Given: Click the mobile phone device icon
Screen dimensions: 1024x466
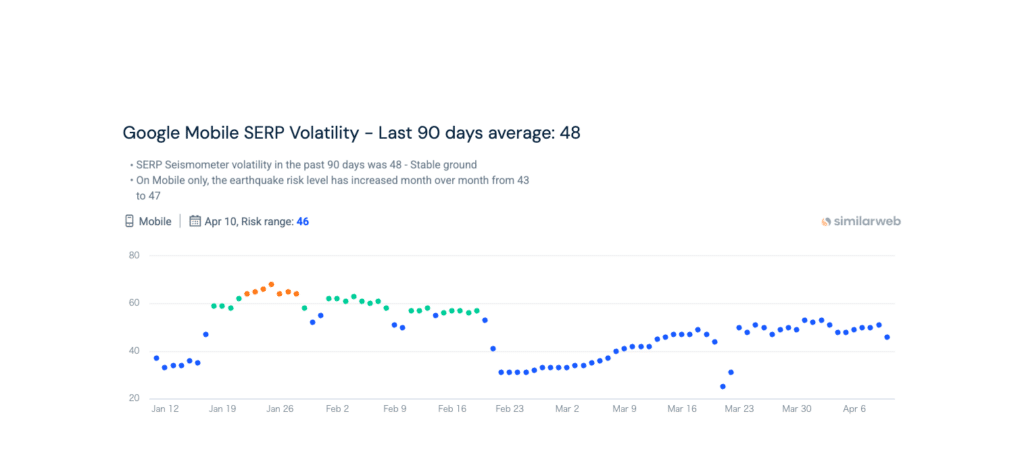Looking at the screenshot, I should tap(129, 221).
